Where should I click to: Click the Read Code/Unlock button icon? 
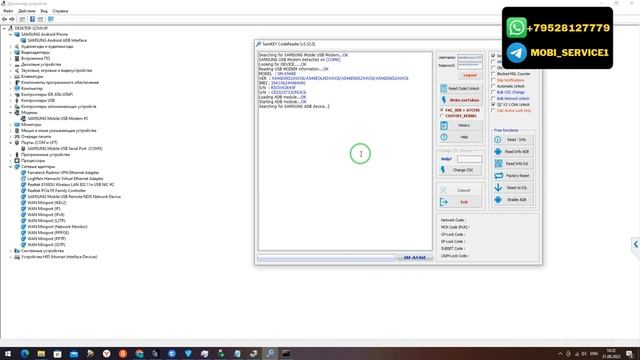pos(444,88)
